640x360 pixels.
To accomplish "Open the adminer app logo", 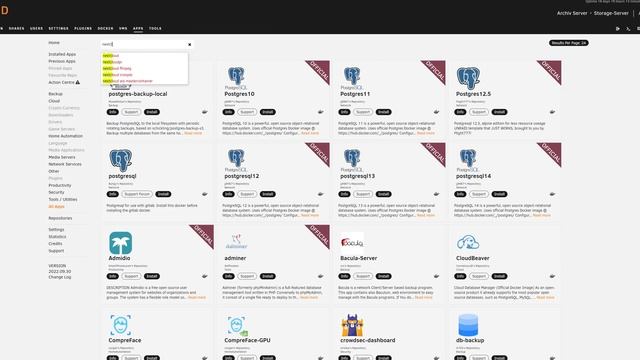I will coord(236,242).
